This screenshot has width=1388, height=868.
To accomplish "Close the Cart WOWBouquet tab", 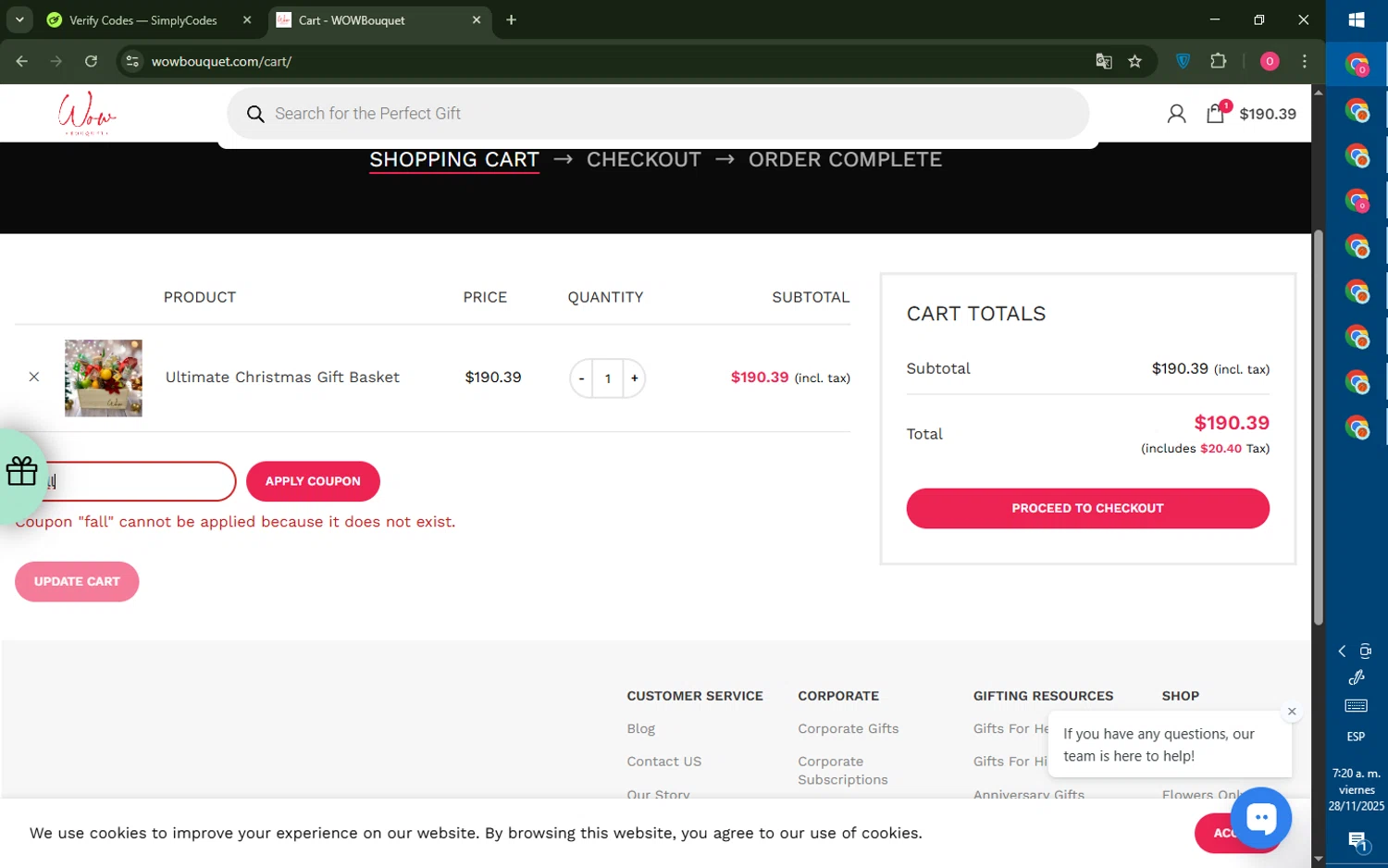I will (x=477, y=19).
